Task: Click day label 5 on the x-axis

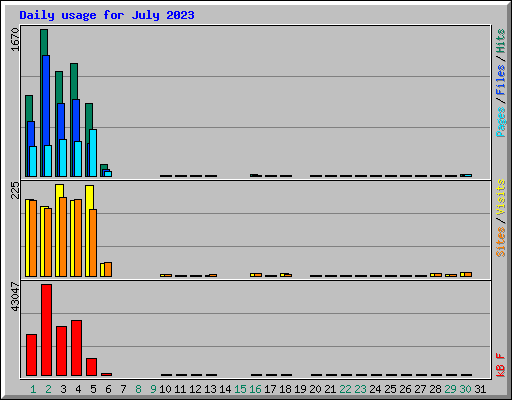Action: coord(93,389)
